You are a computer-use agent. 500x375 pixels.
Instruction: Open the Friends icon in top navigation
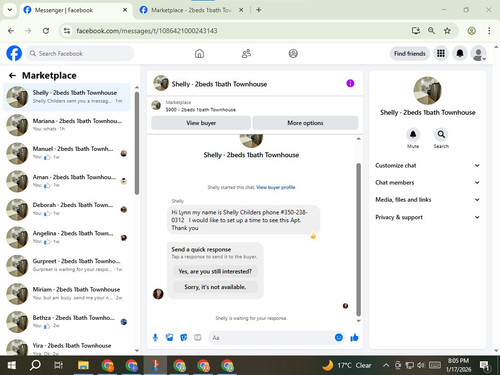tap(246, 53)
